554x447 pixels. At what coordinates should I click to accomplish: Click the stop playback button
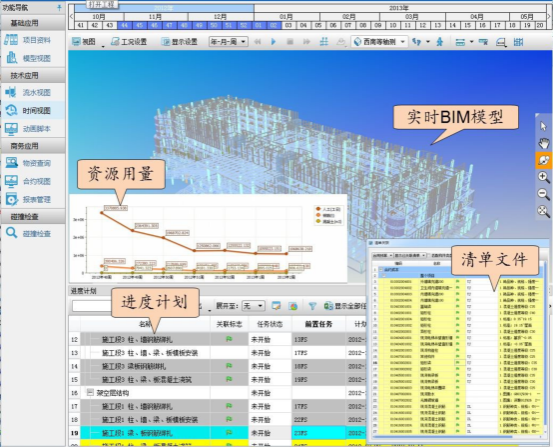(x=290, y=42)
